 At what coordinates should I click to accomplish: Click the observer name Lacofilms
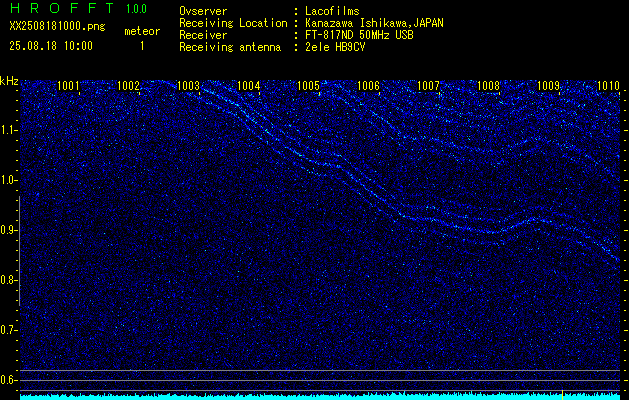(x=332, y=11)
